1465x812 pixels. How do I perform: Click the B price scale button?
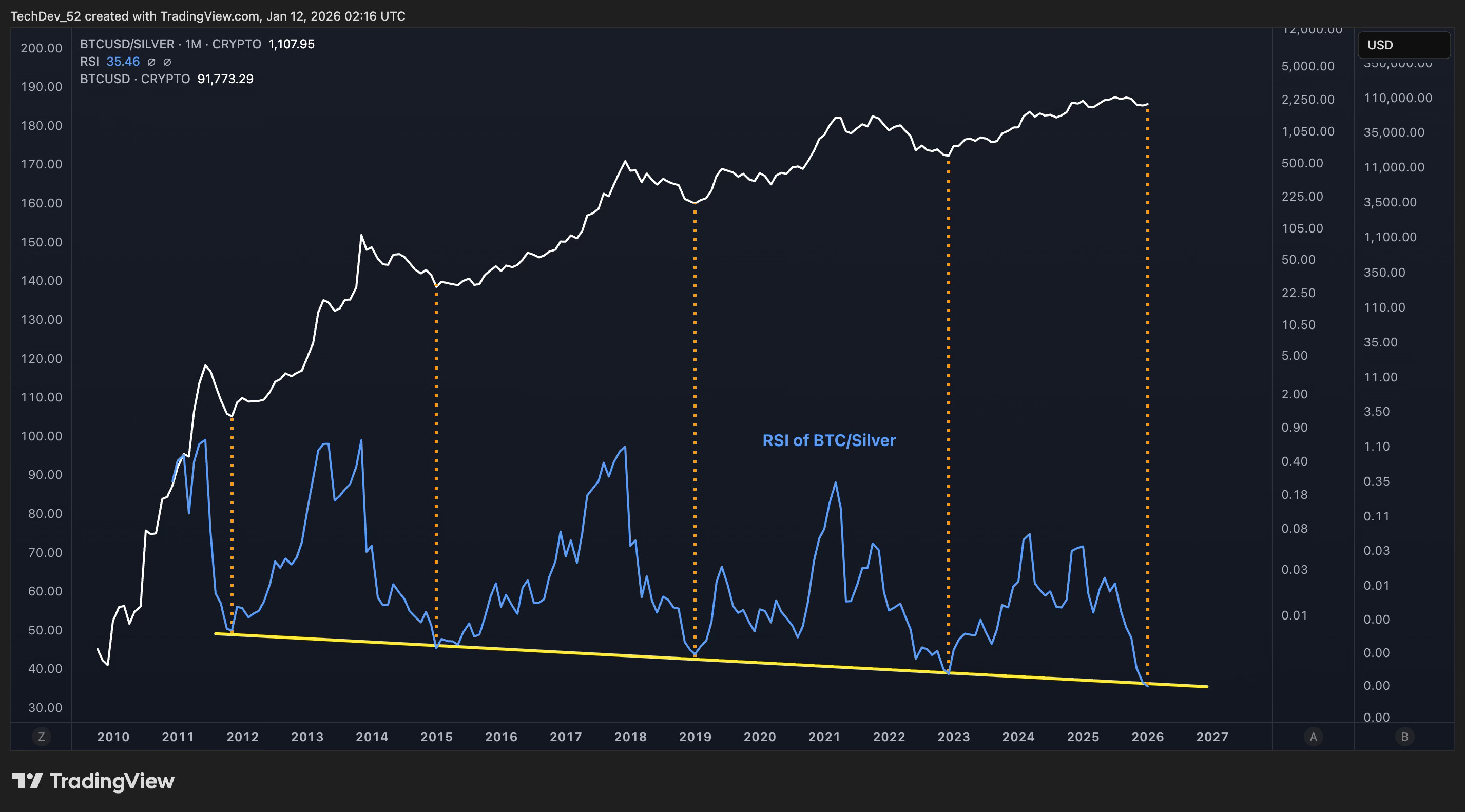click(1404, 737)
